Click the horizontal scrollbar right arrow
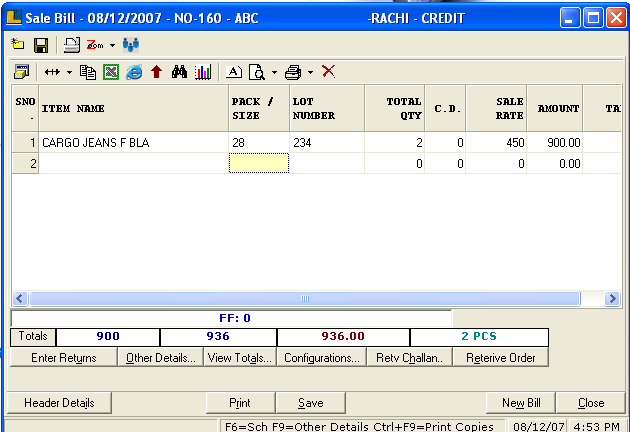Screen dimensions: 630x432 612,299
